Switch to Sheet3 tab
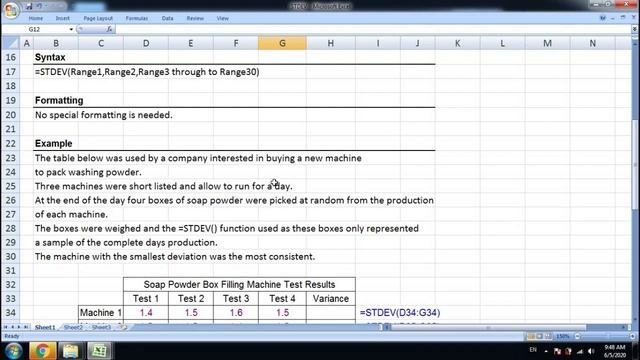Image resolution: width=640 pixels, height=360 pixels. [x=101, y=327]
